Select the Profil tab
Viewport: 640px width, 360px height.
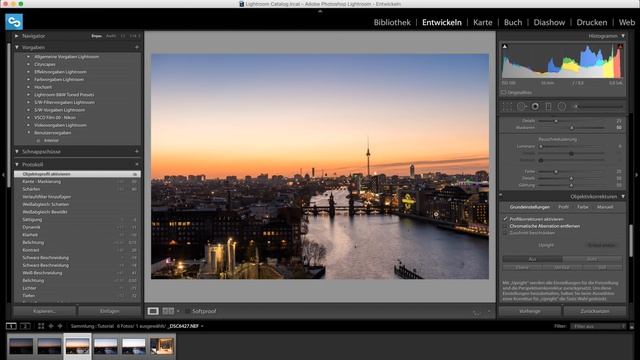(563, 207)
